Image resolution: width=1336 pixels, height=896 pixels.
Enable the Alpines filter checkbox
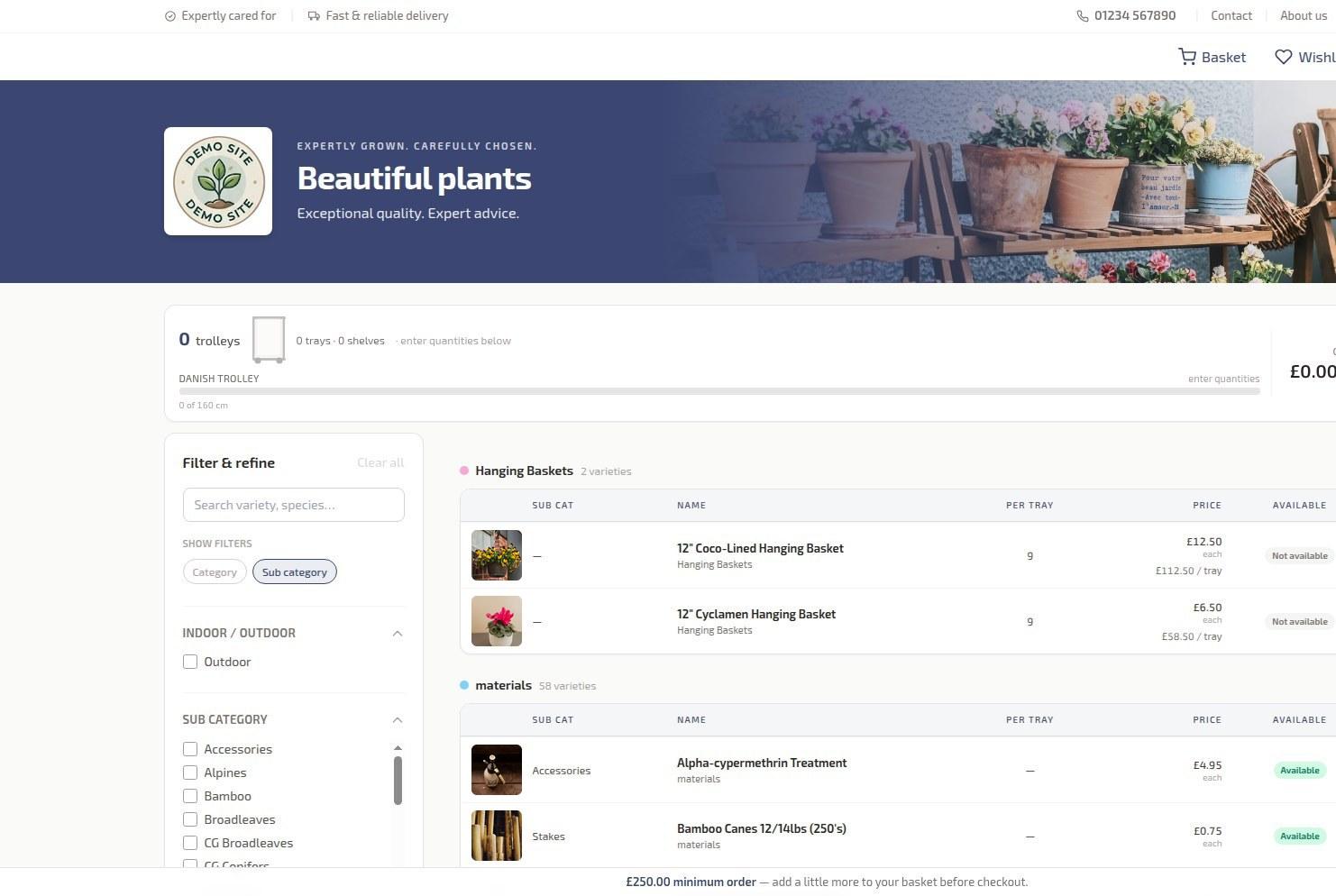point(190,773)
